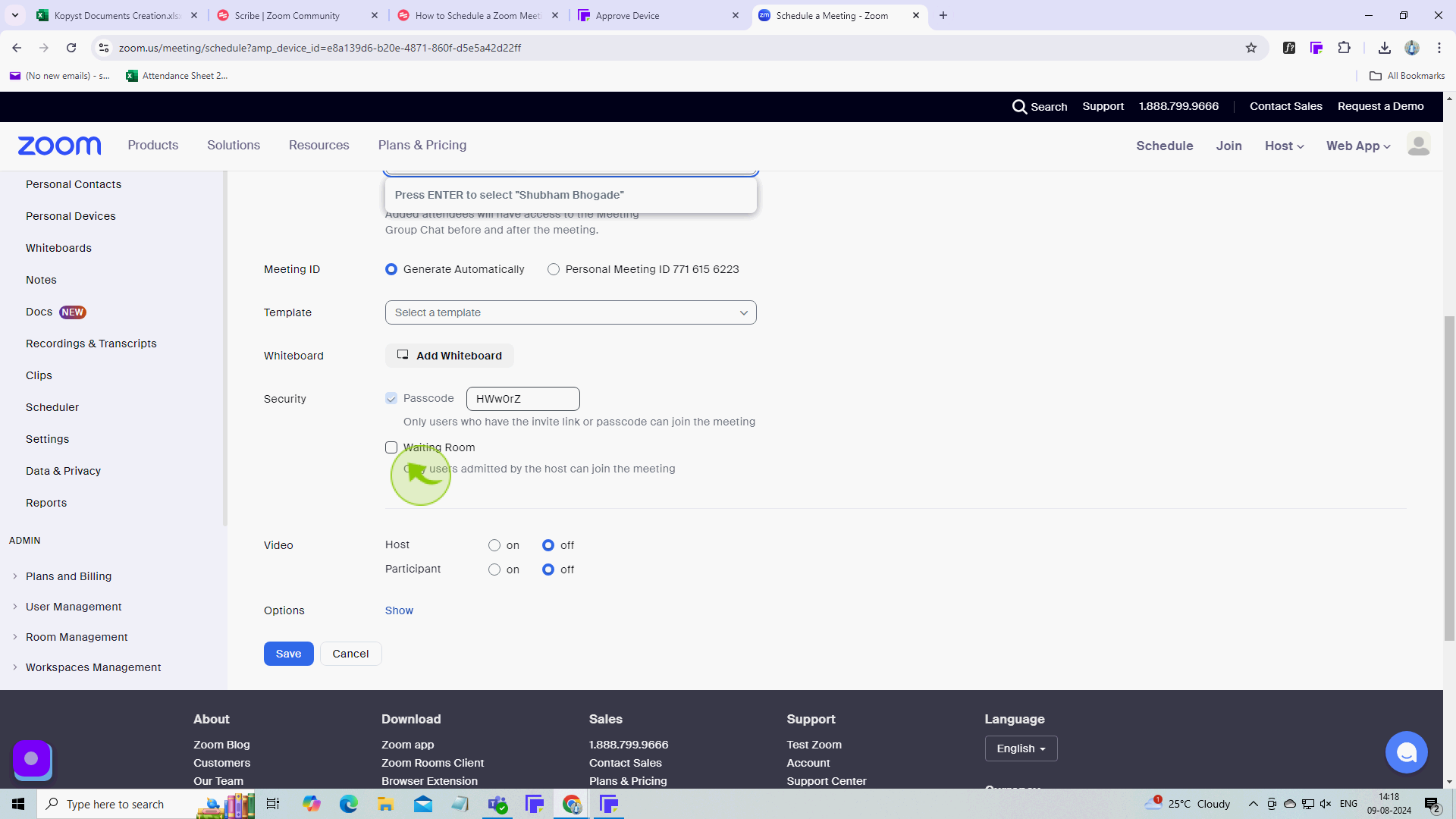This screenshot has width=1456, height=819.
Task: Switch to the Scribe Zoom Community tab
Action: pyautogui.click(x=297, y=15)
